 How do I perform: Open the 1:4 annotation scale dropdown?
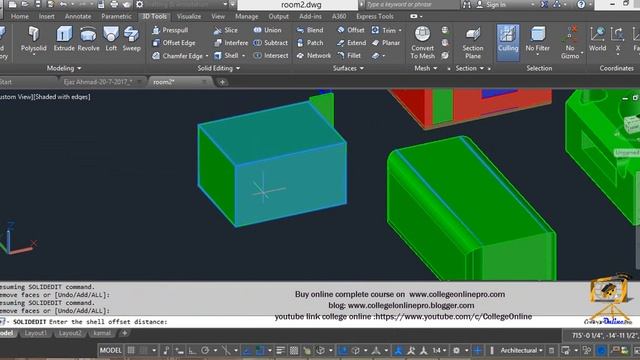439,350
